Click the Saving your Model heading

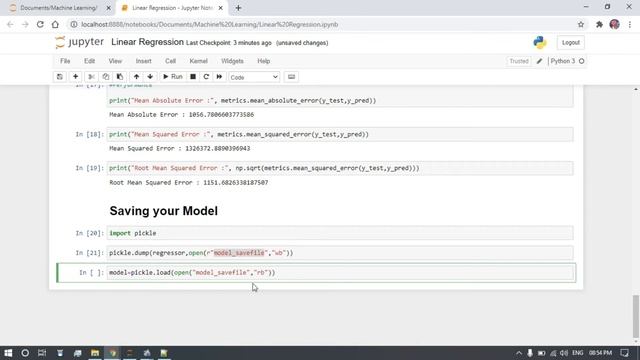[x=163, y=211]
